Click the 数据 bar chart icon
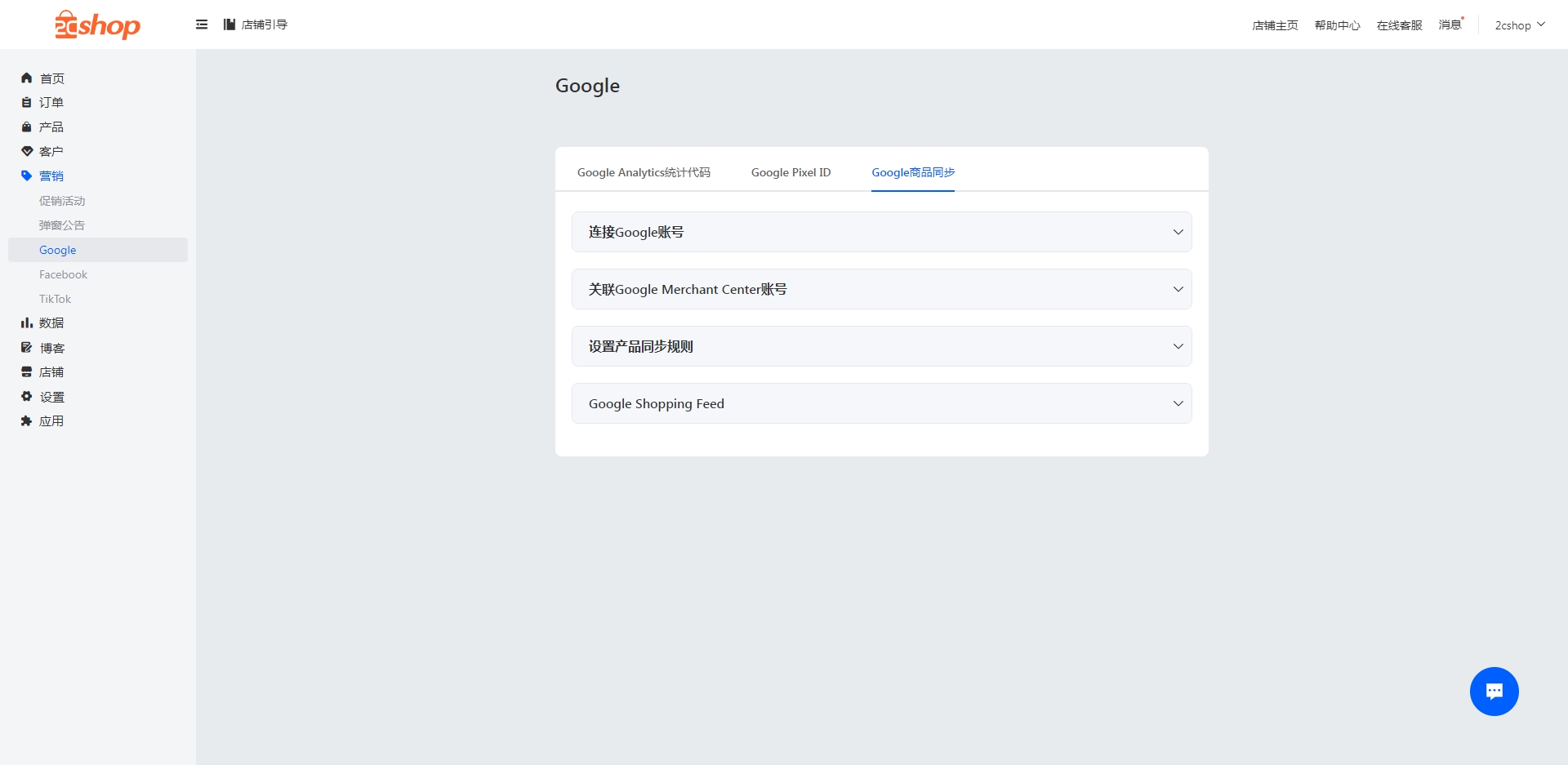This screenshot has height=765, width=1568. (x=26, y=323)
